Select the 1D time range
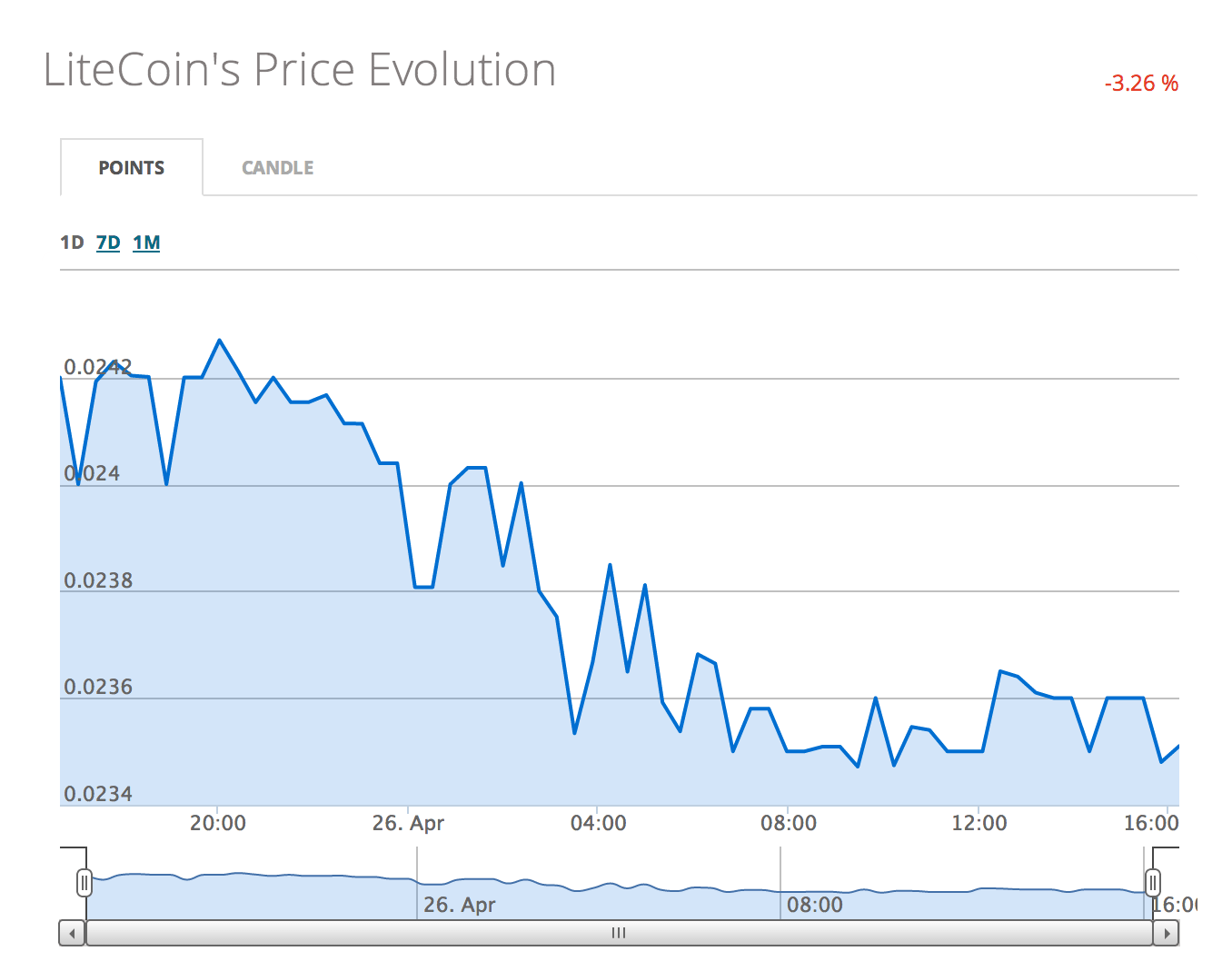The image size is (1232, 961). click(x=71, y=243)
